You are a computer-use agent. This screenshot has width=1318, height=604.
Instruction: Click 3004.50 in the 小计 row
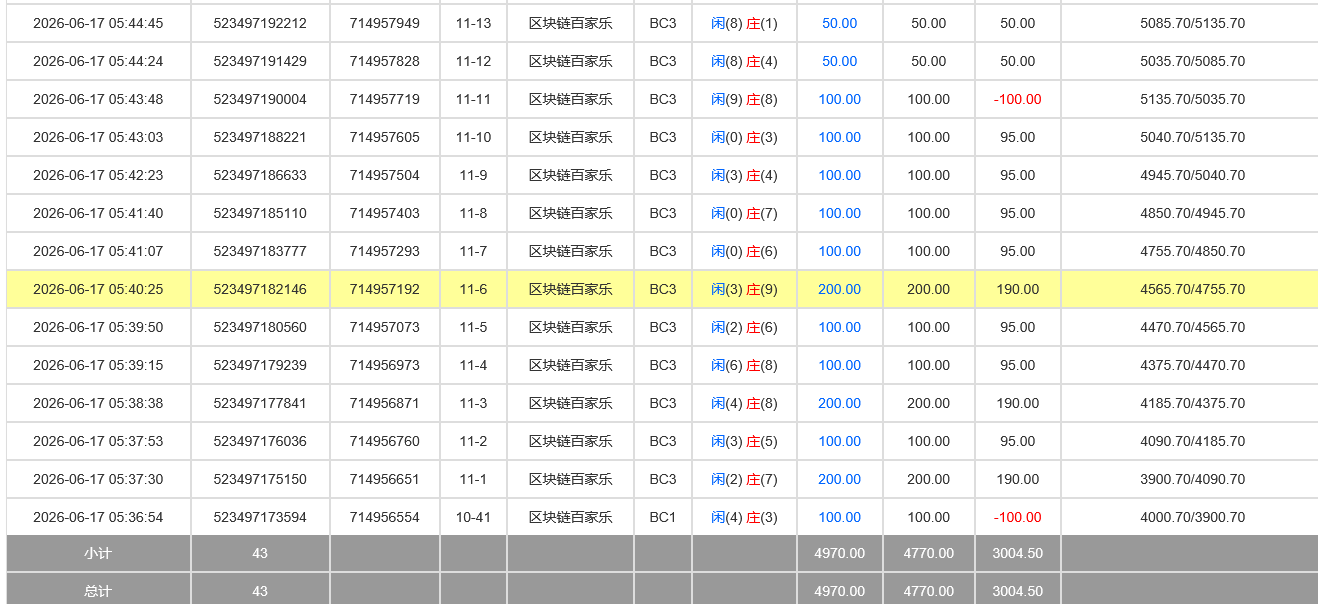click(1018, 553)
